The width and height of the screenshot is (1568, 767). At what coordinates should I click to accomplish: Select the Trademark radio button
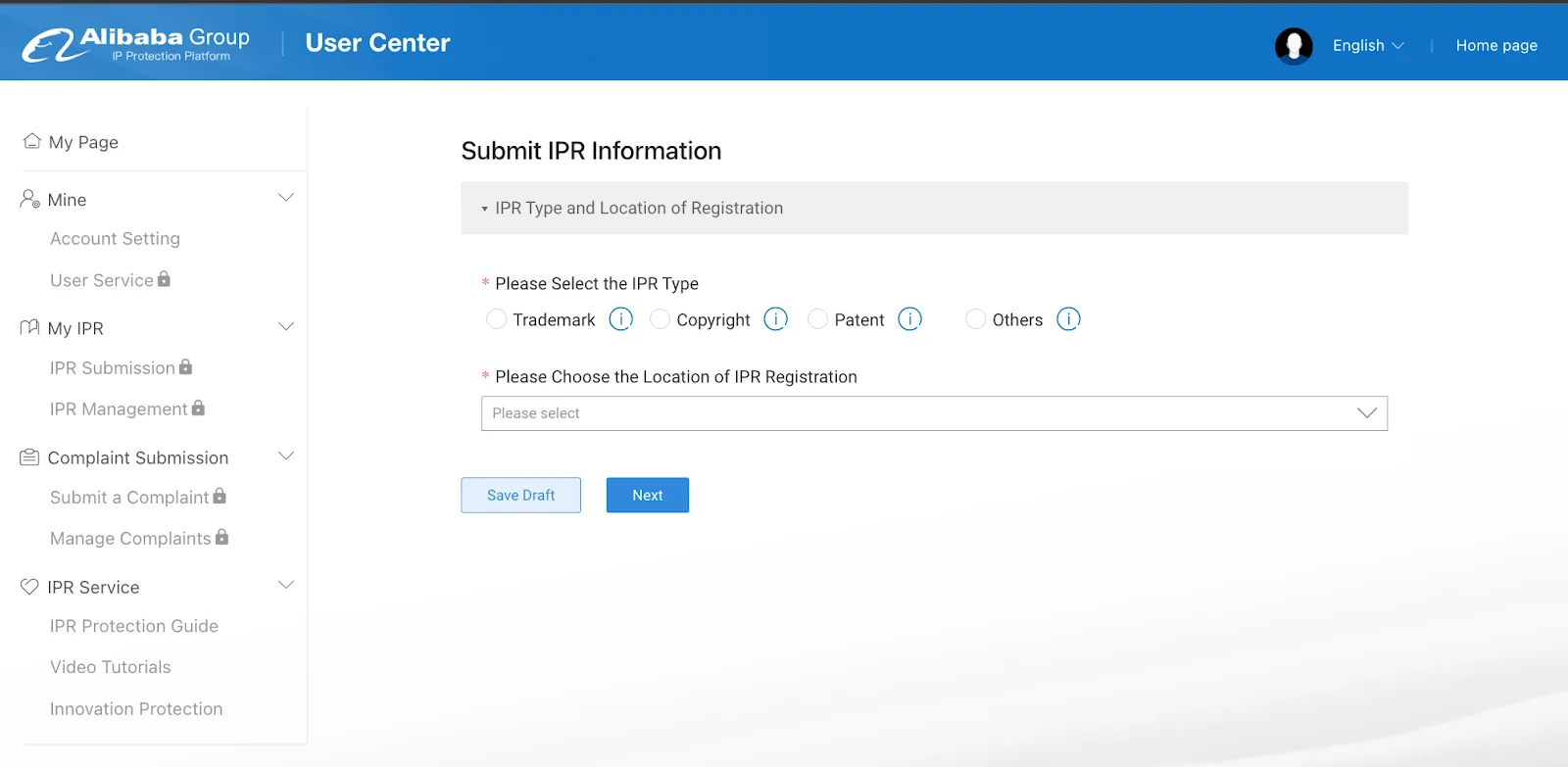[x=497, y=319]
